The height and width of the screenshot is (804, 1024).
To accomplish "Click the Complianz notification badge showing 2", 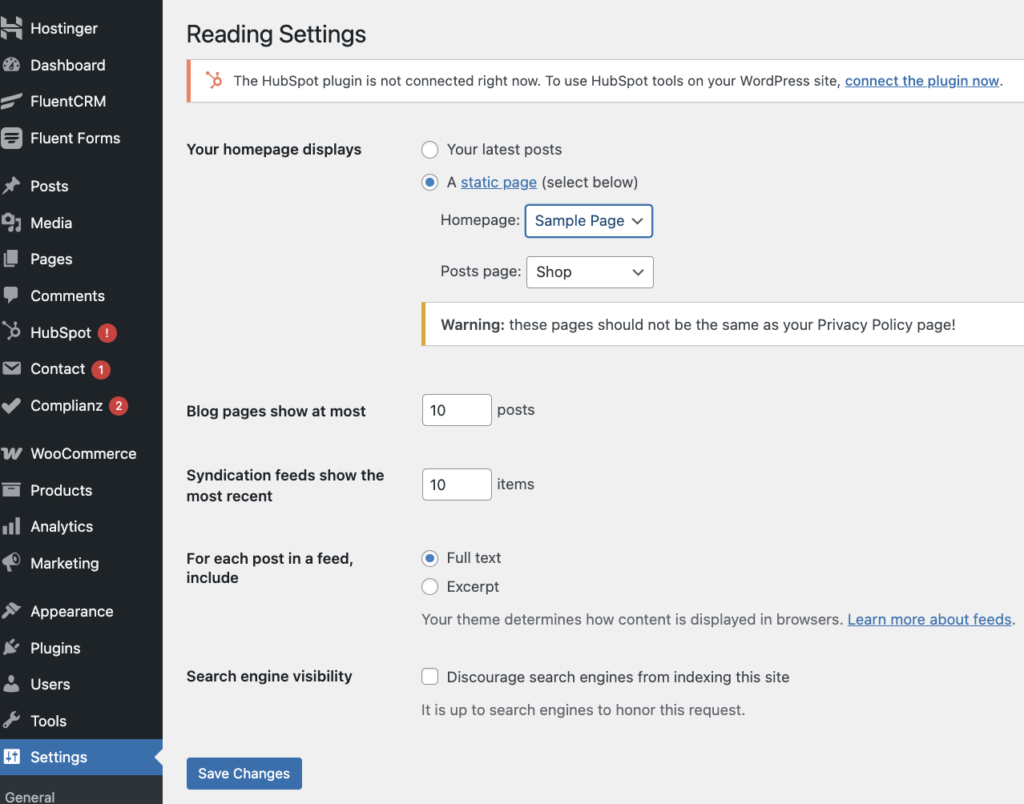I will coord(118,406).
